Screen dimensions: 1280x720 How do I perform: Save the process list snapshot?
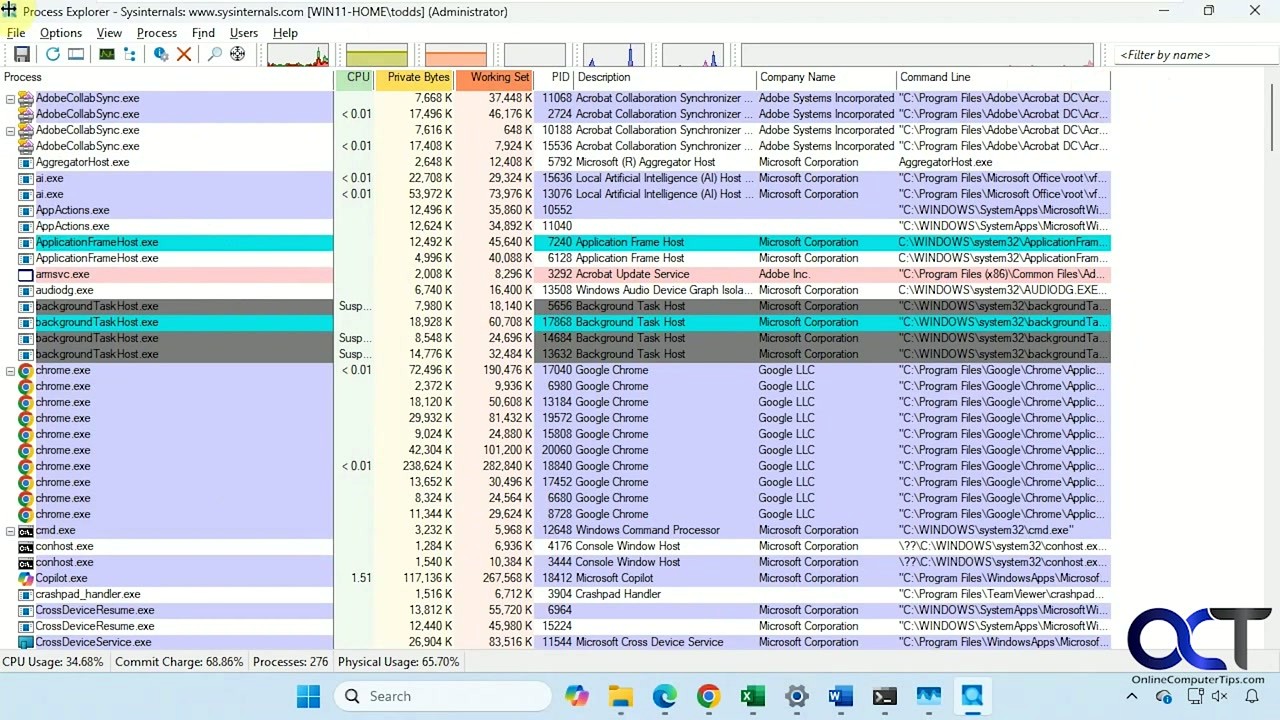(x=22, y=54)
